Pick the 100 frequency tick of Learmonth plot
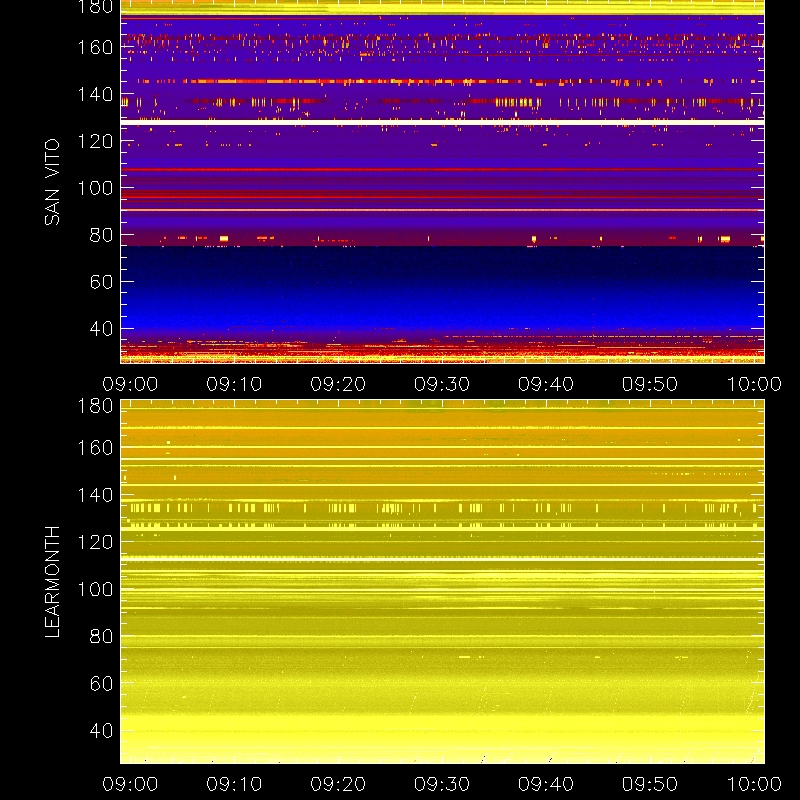Image resolution: width=800 pixels, height=800 pixels. [x=95, y=589]
